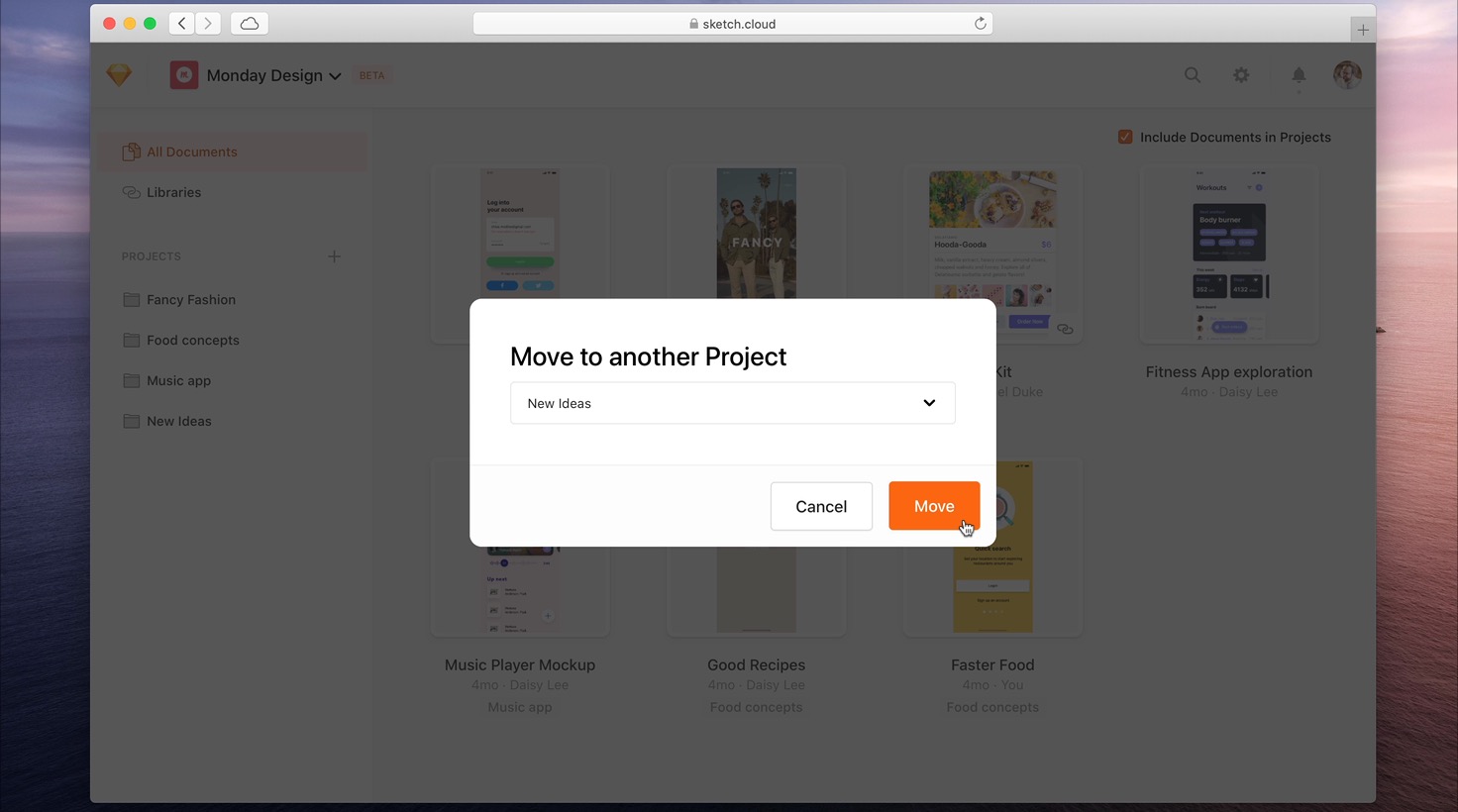This screenshot has width=1458, height=812.
Task: Go back using Safari's back arrow
Action: click(182, 24)
